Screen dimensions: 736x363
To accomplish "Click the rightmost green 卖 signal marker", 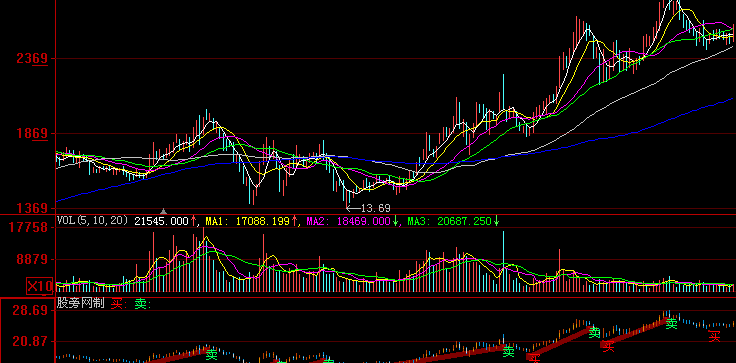I will 672,324.
